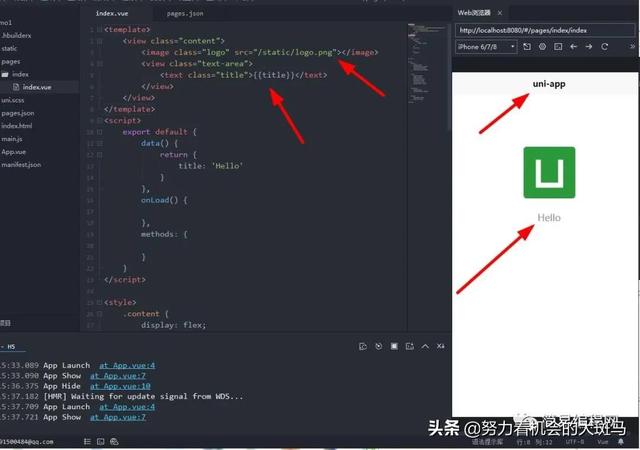
Task: Click the qq.com account email in status bar
Action: point(27,442)
